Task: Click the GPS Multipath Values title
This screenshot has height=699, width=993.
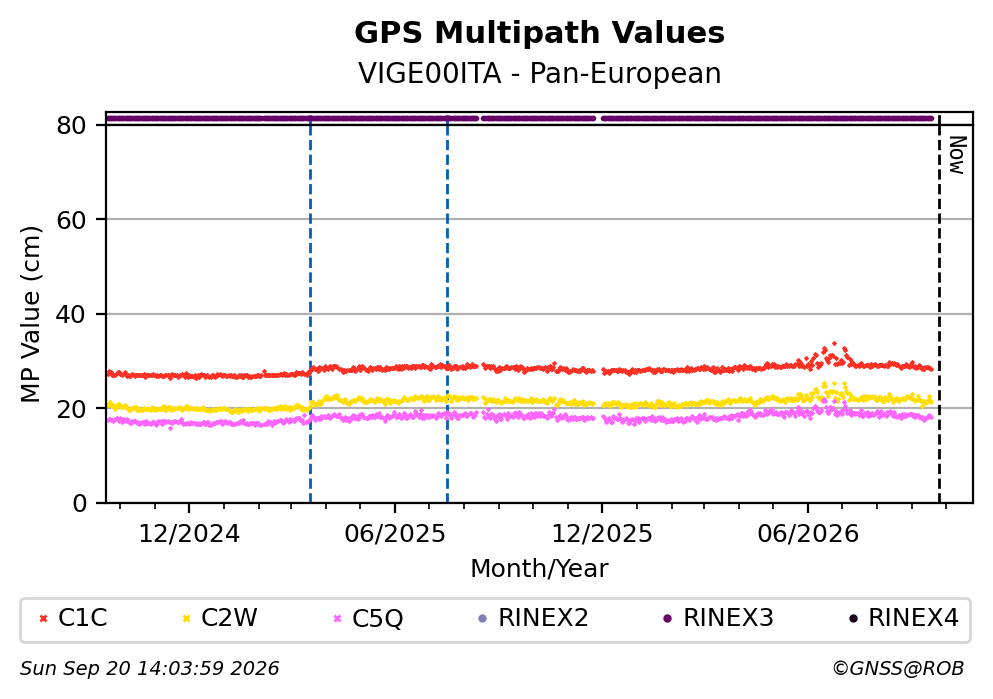Action: click(540, 33)
